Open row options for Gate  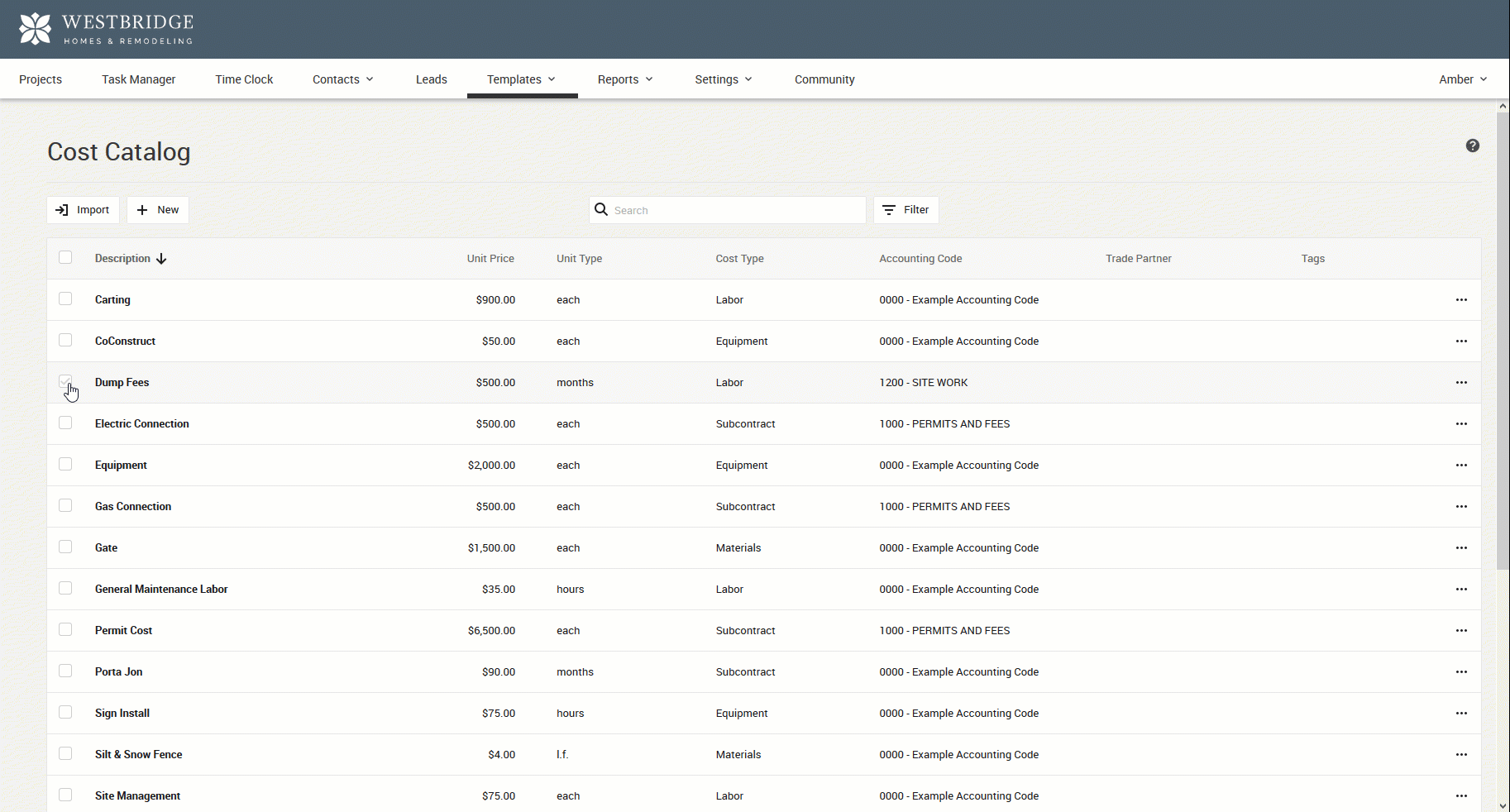1461,548
